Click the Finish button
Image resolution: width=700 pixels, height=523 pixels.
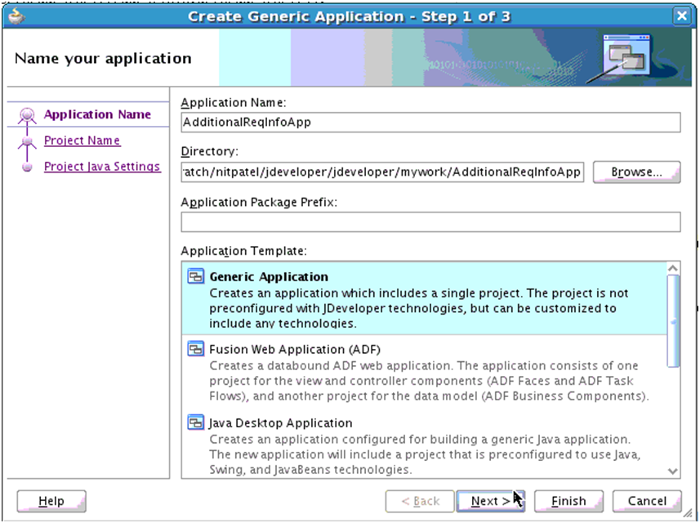[x=569, y=501]
